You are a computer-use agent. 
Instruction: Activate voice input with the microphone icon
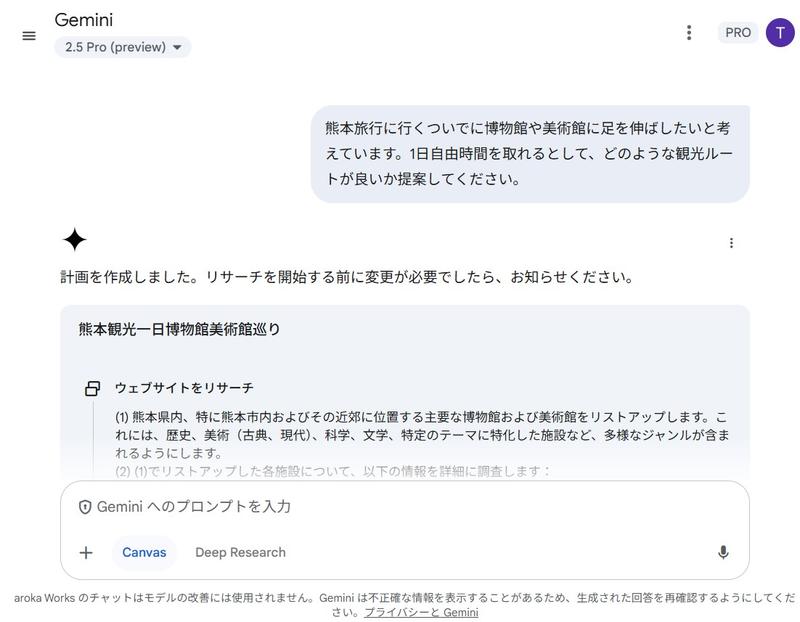tap(723, 551)
